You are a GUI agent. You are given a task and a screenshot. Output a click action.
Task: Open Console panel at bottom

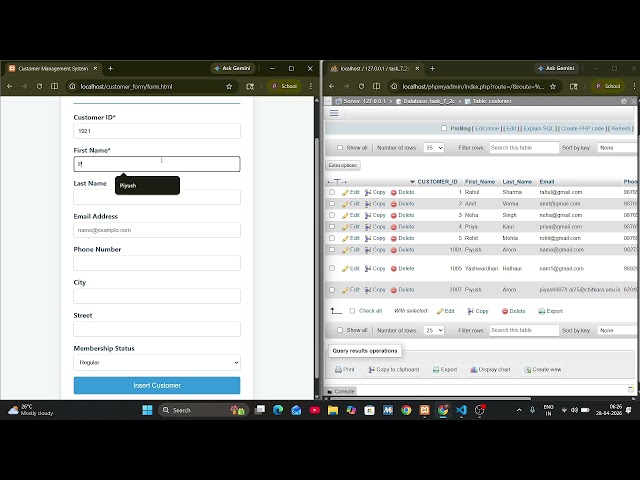click(x=341, y=391)
